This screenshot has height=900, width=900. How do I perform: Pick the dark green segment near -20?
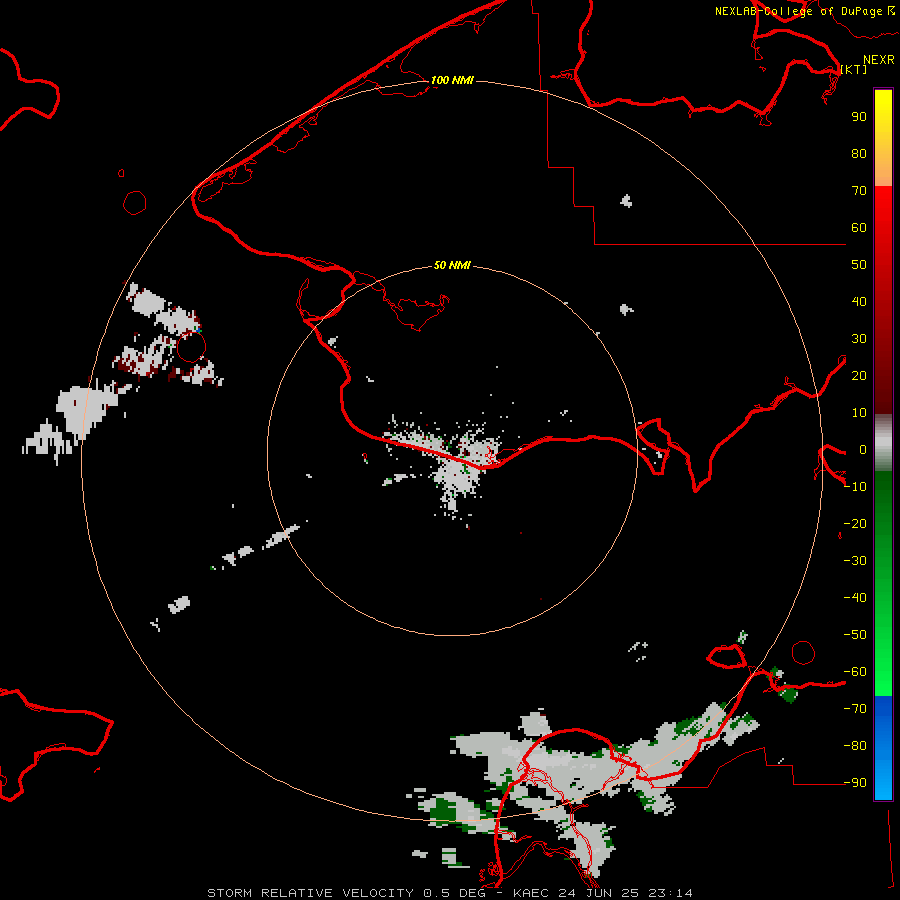pyautogui.click(x=883, y=517)
